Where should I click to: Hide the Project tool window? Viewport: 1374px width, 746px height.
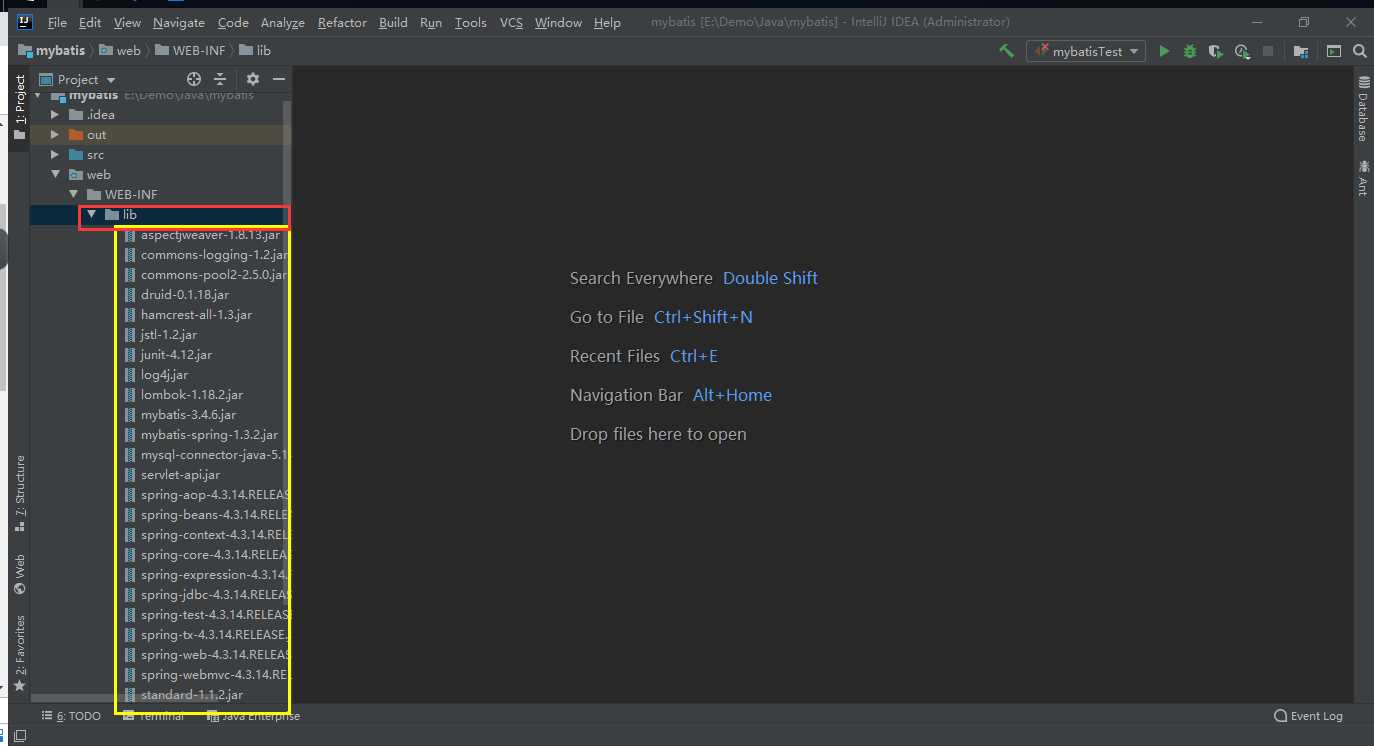pos(279,79)
